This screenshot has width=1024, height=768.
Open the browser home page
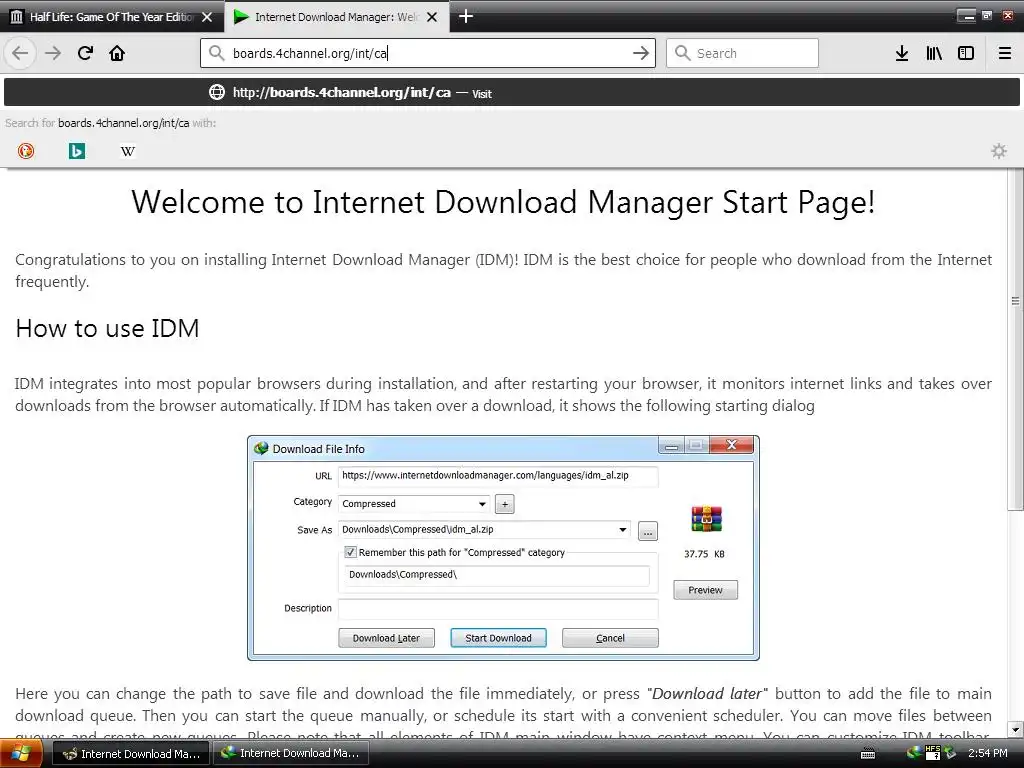point(117,53)
